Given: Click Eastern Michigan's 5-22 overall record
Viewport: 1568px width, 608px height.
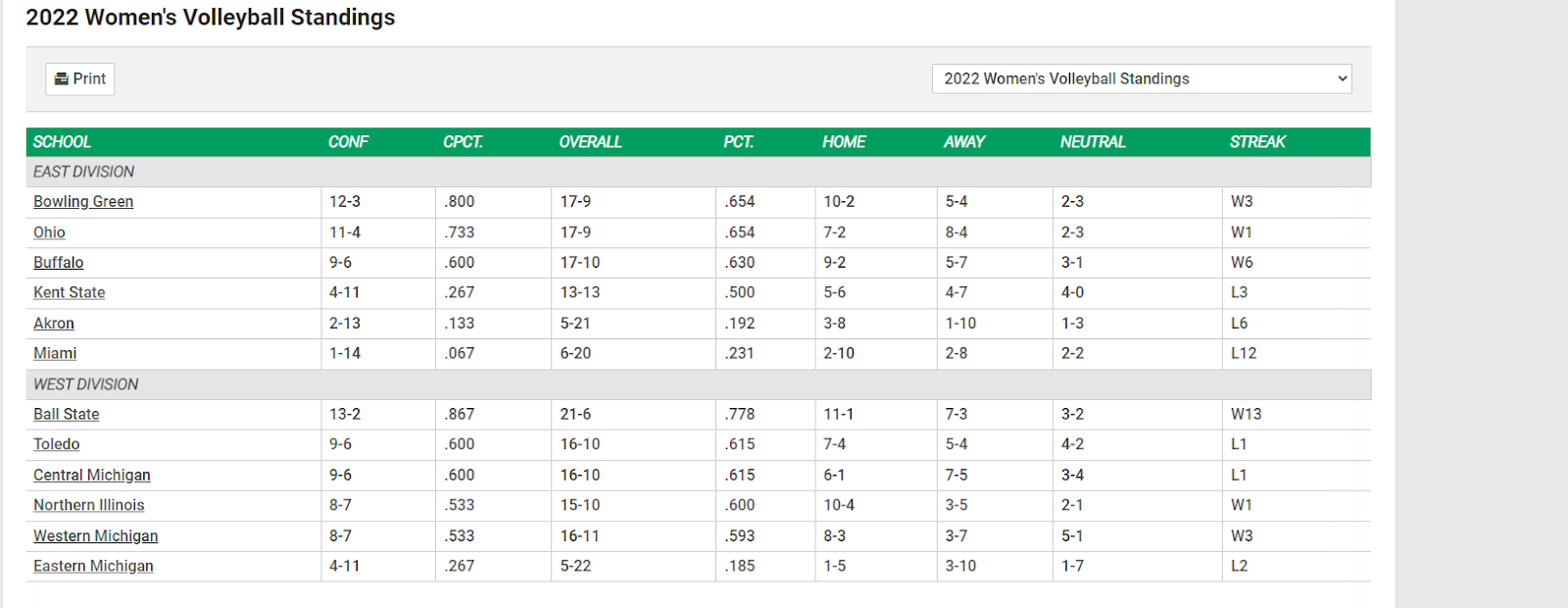Looking at the screenshot, I should (x=575, y=566).
